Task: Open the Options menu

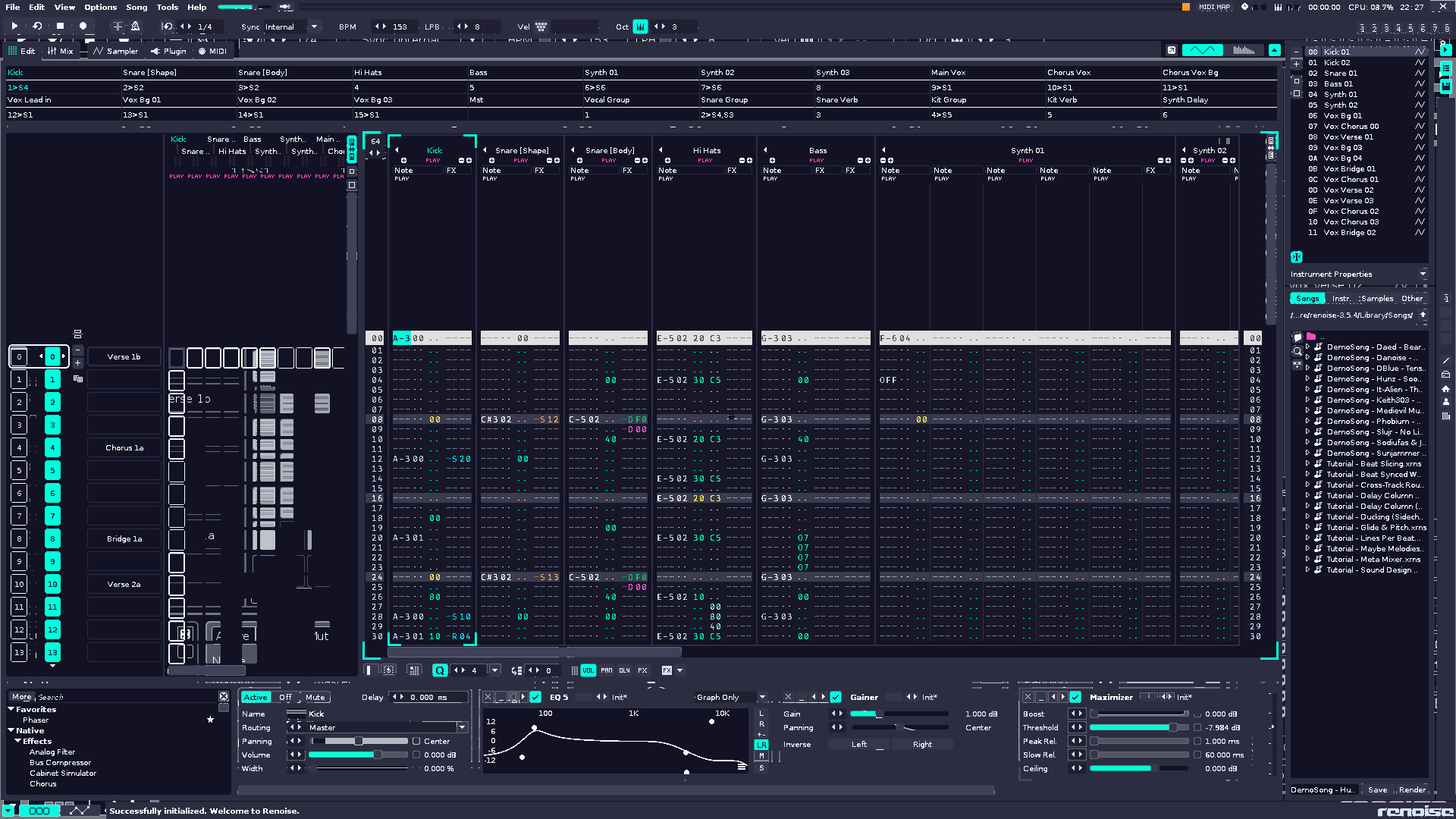Action: [x=100, y=7]
